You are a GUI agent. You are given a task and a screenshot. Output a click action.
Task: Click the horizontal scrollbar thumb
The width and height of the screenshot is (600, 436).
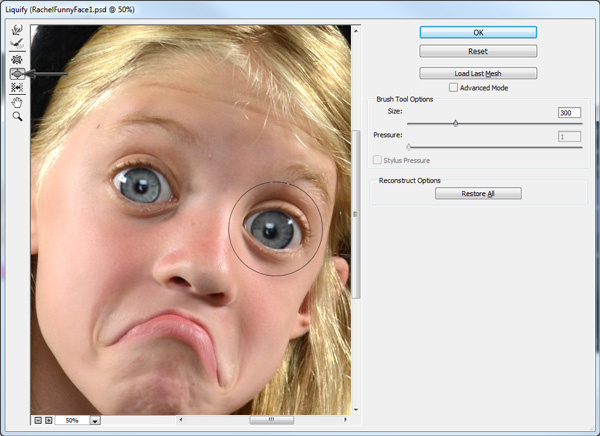[x=271, y=420]
